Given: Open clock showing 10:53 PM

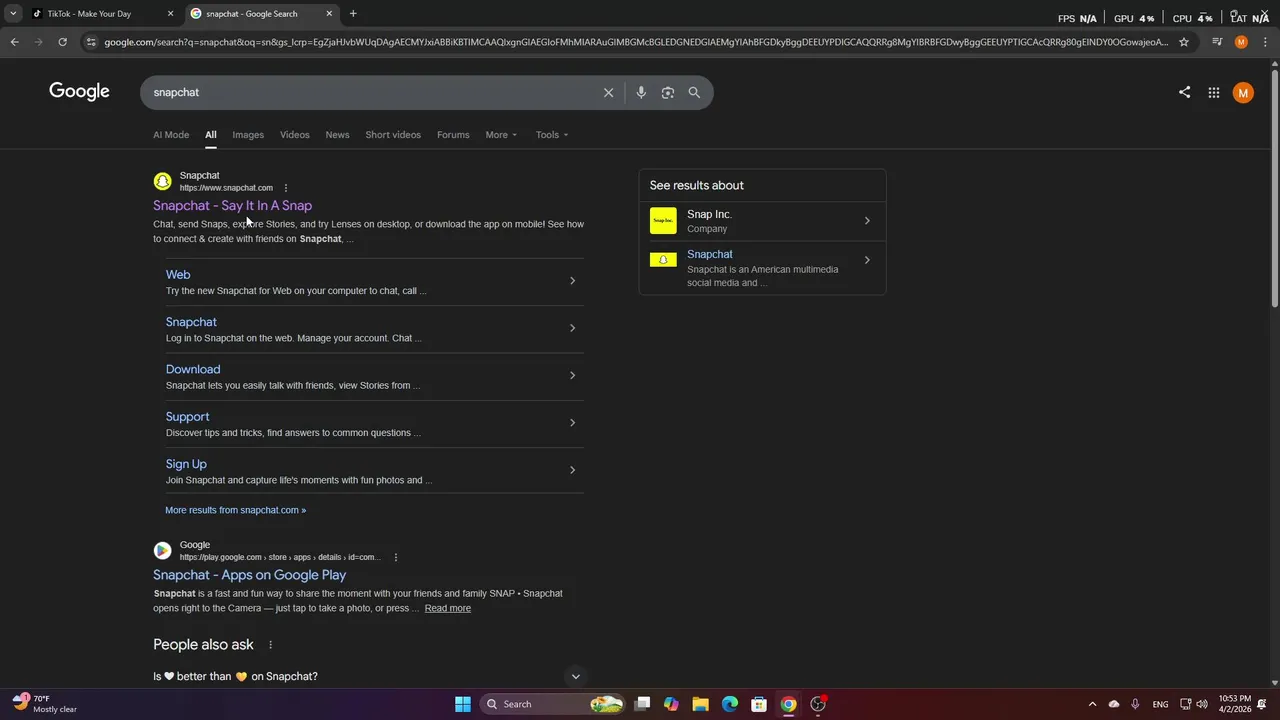Looking at the screenshot, I should click(1234, 704).
